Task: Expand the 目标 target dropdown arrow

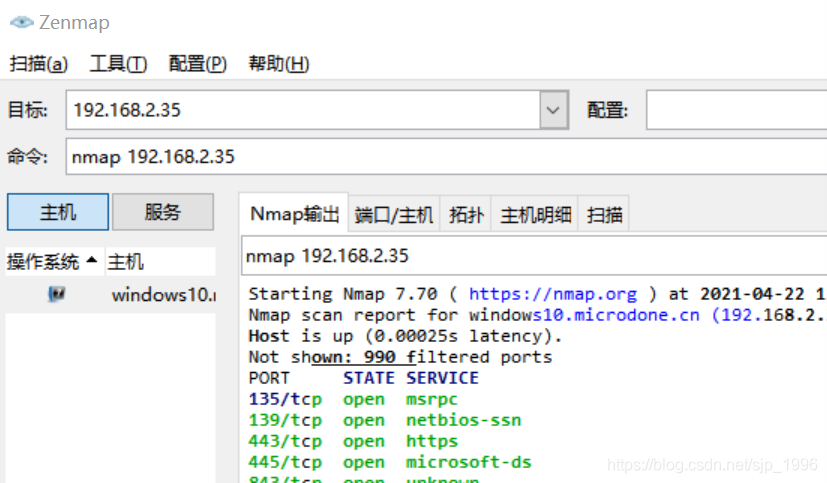Action: pos(553,110)
